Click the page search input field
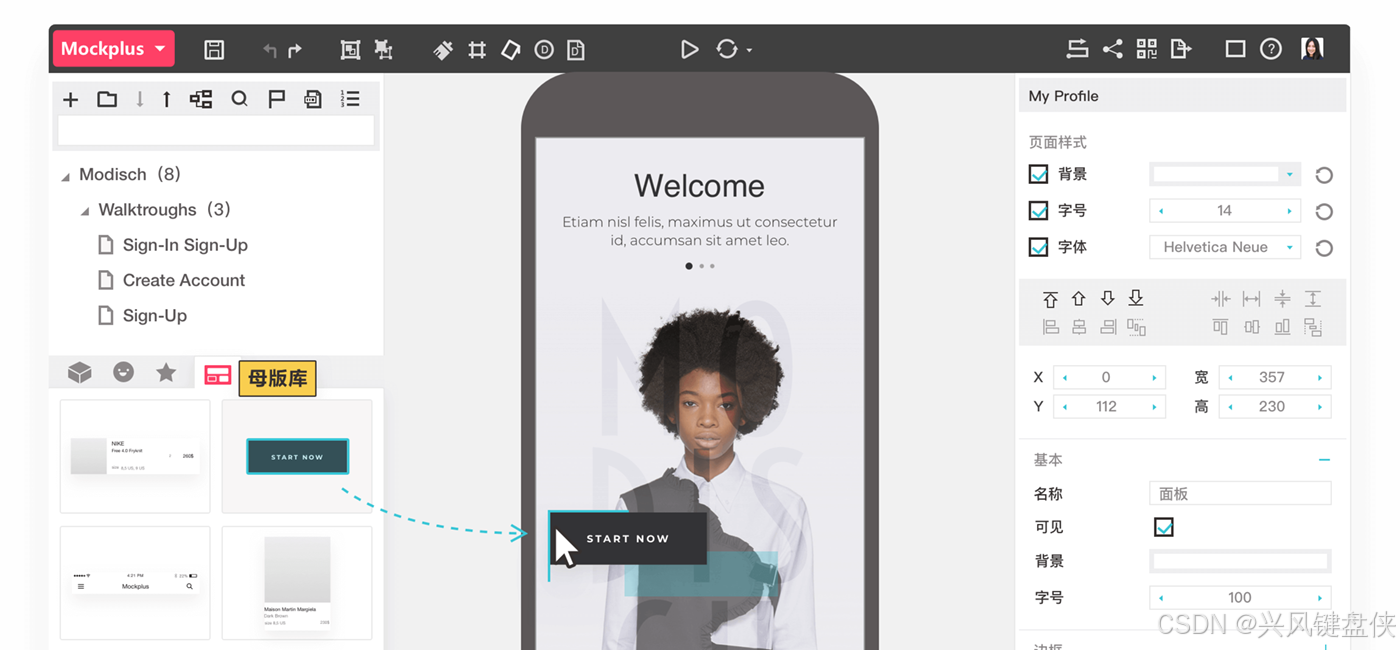Viewport: 1400px width, 650px height. (x=216, y=130)
